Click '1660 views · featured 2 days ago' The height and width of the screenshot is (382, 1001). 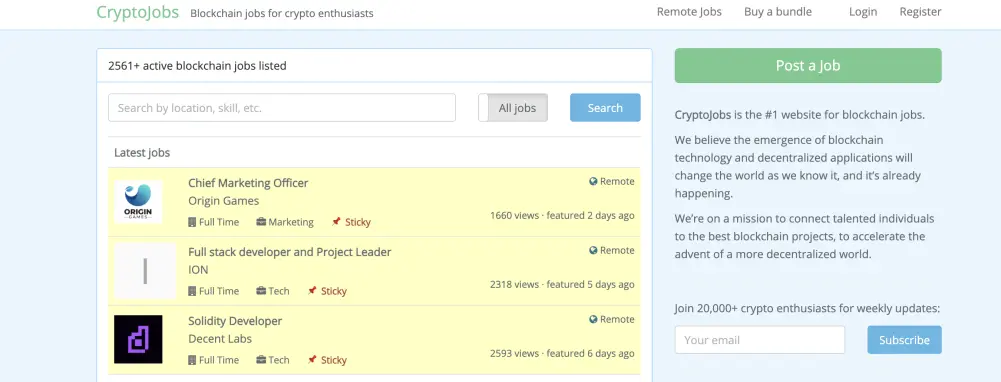(x=562, y=215)
